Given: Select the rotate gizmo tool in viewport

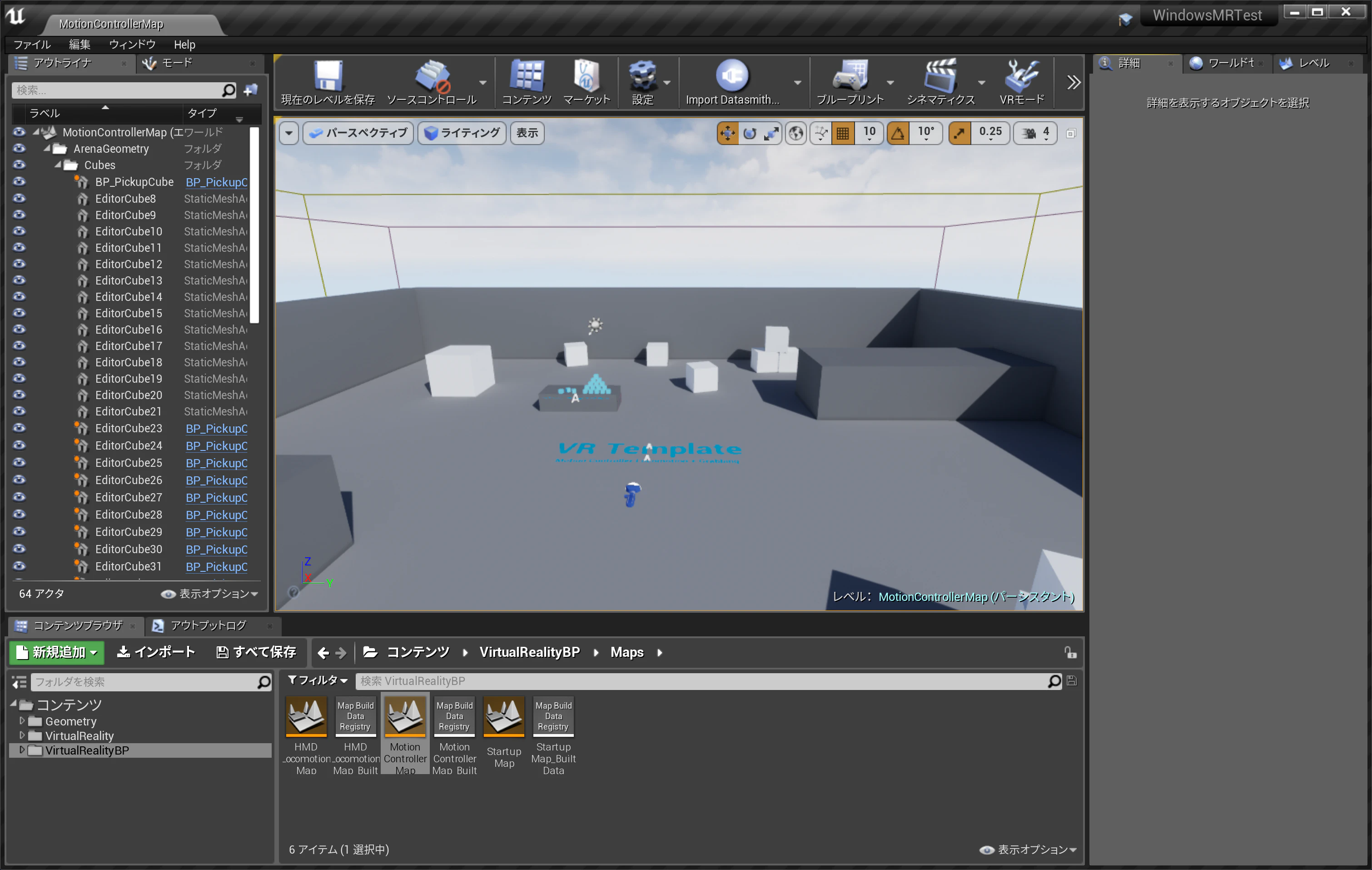Looking at the screenshot, I should pos(749,133).
